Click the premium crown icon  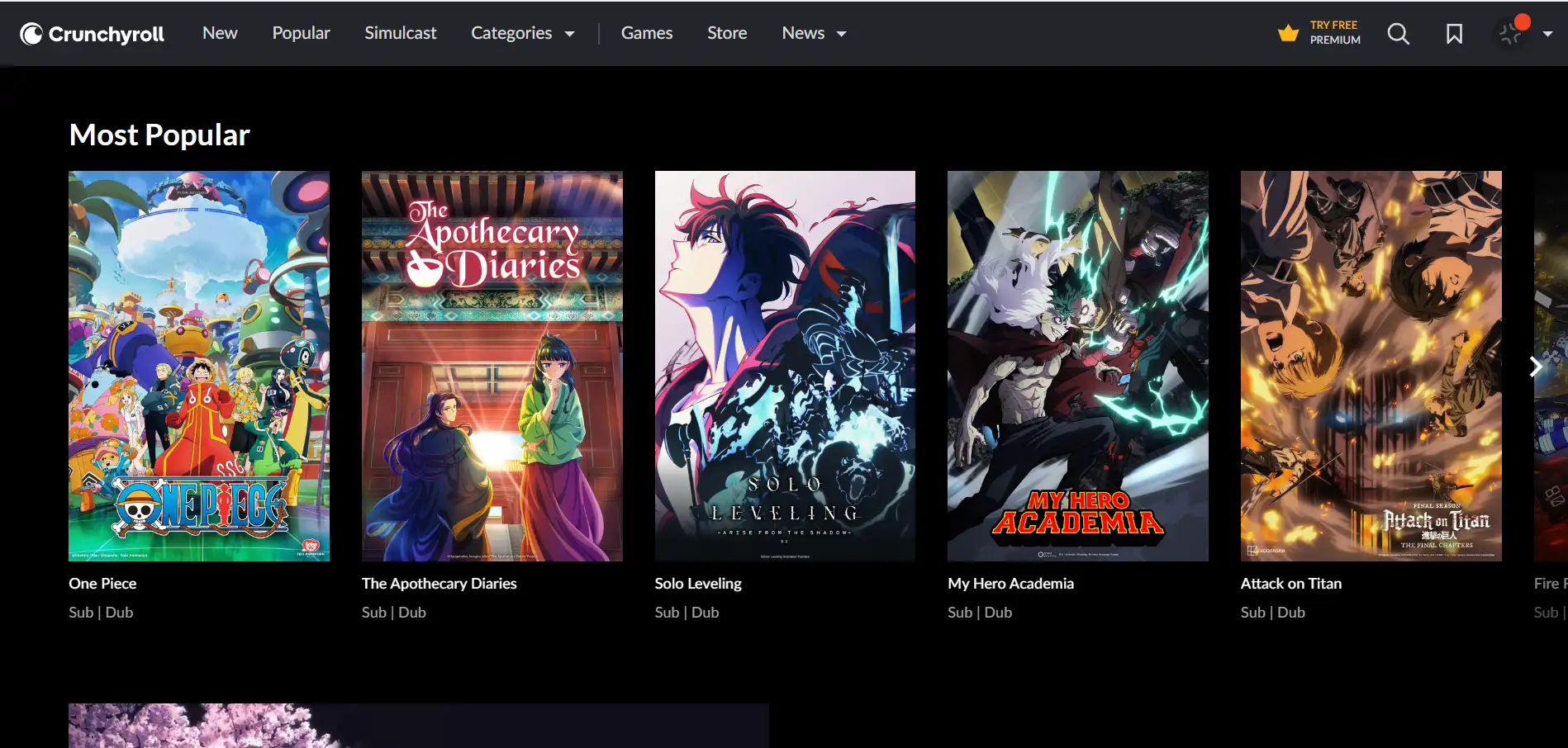(1288, 33)
